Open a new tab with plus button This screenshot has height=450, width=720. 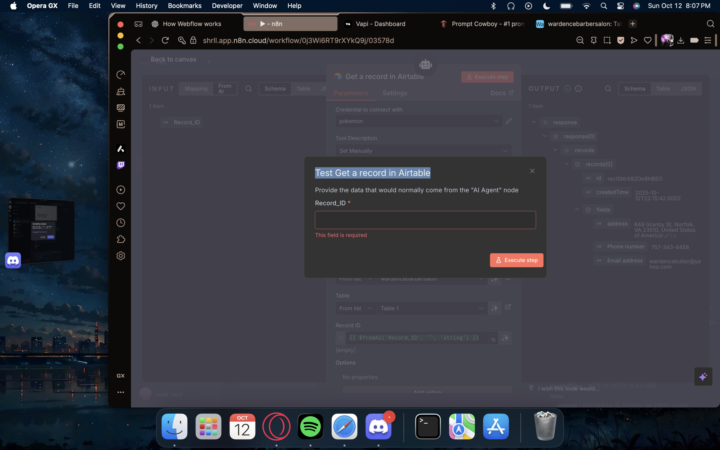coord(632,24)
